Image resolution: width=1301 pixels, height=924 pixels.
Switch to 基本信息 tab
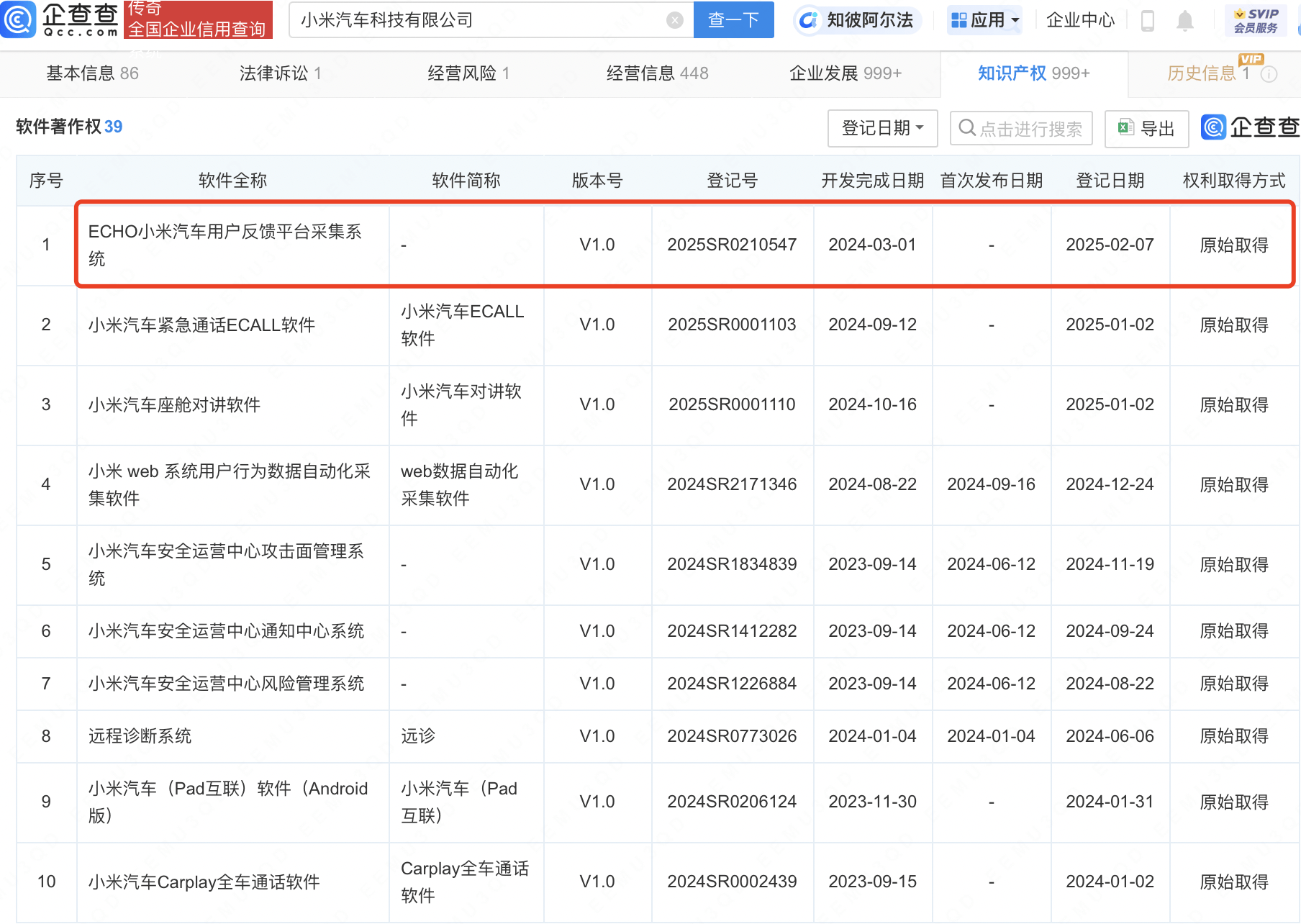pyautogui.click(x=93, y=73)
